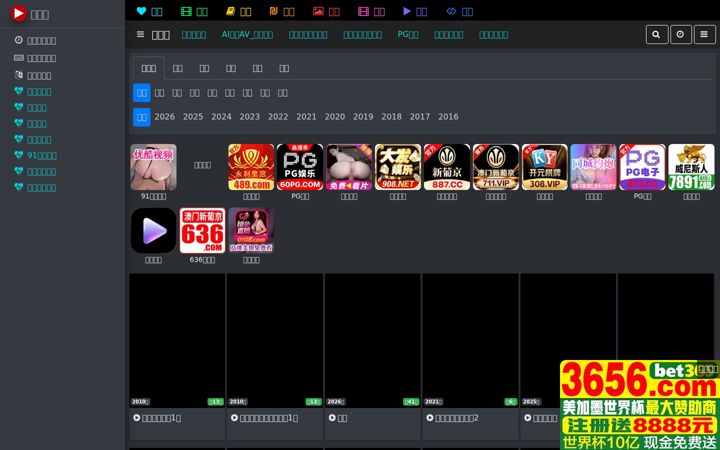Image resolution: width=720 pixels, height=450 pixels.
Task: Filter videos by year 2024
Action: tap(221, 117)
